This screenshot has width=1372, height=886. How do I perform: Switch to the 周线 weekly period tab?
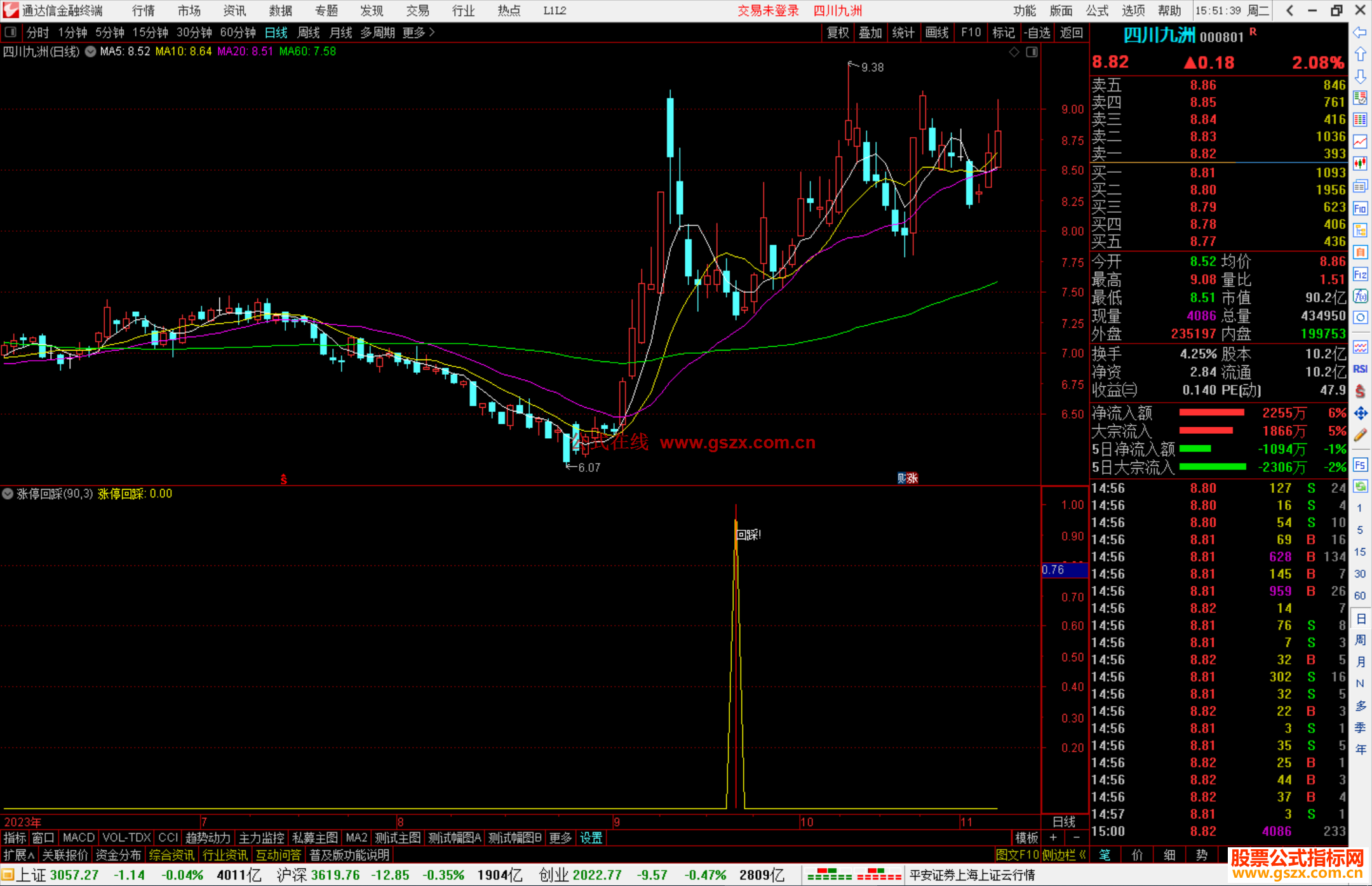point(309,32)
